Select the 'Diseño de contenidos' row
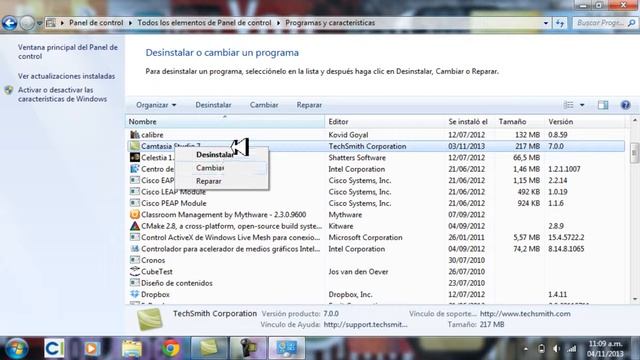This screenshot has height=360, width=640. [x=375, y=283]
